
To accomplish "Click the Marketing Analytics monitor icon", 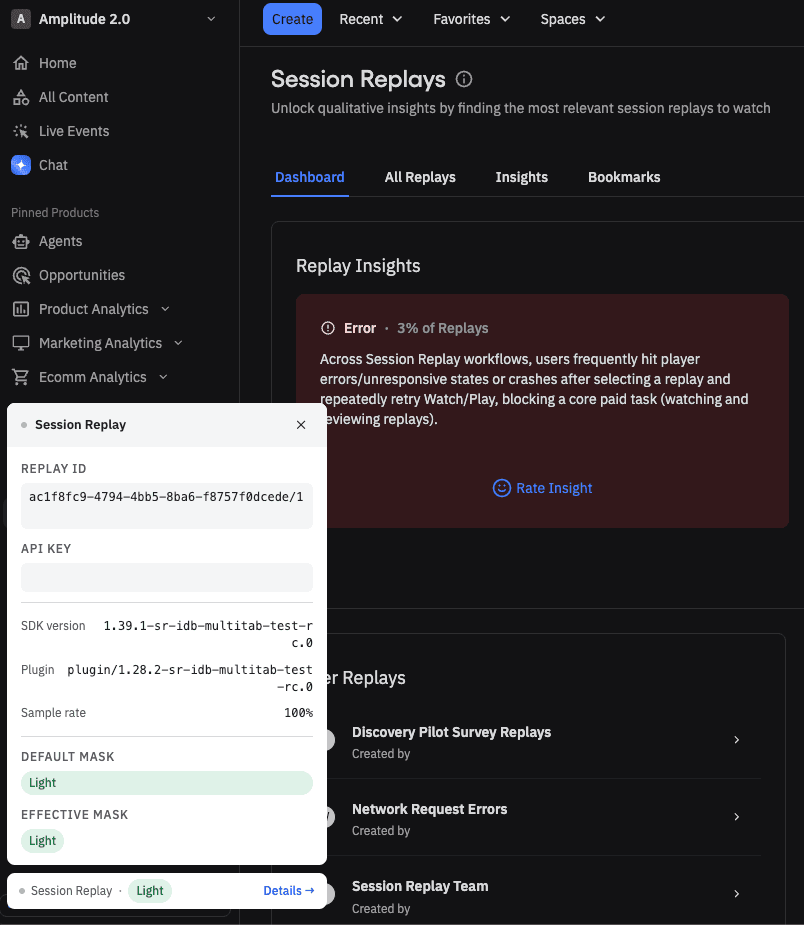I will tap(21, 343).
